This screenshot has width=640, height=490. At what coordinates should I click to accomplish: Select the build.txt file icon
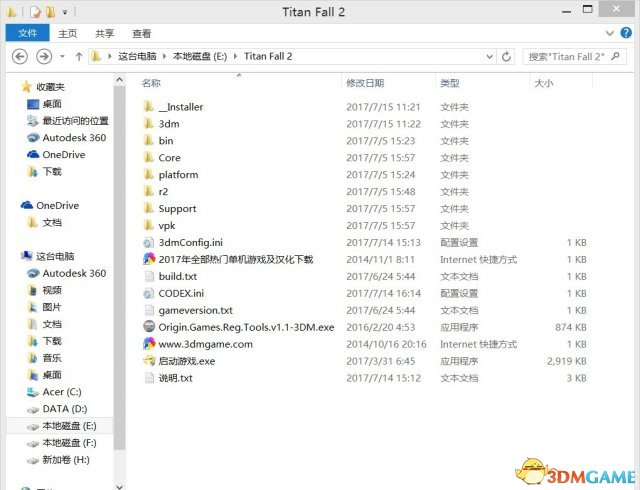pos(149,276)
